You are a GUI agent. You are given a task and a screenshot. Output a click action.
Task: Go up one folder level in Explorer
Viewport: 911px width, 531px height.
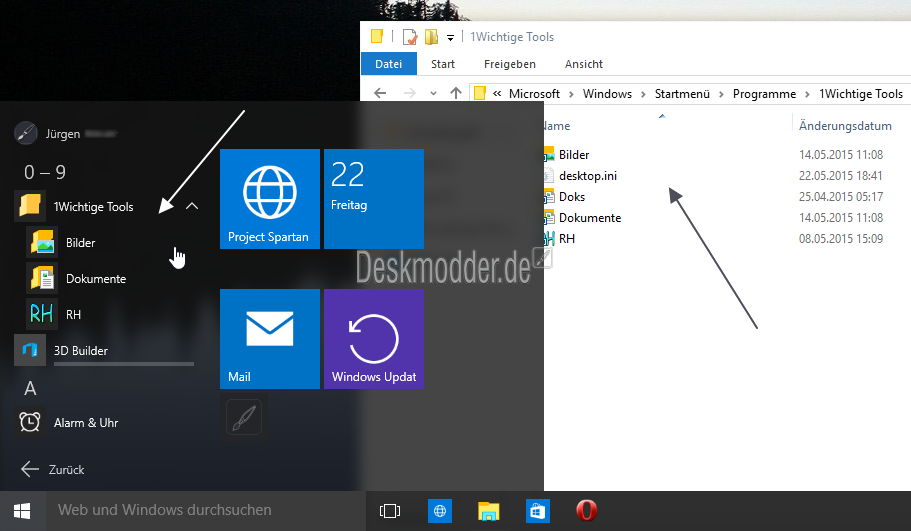[x=456, y=93]
